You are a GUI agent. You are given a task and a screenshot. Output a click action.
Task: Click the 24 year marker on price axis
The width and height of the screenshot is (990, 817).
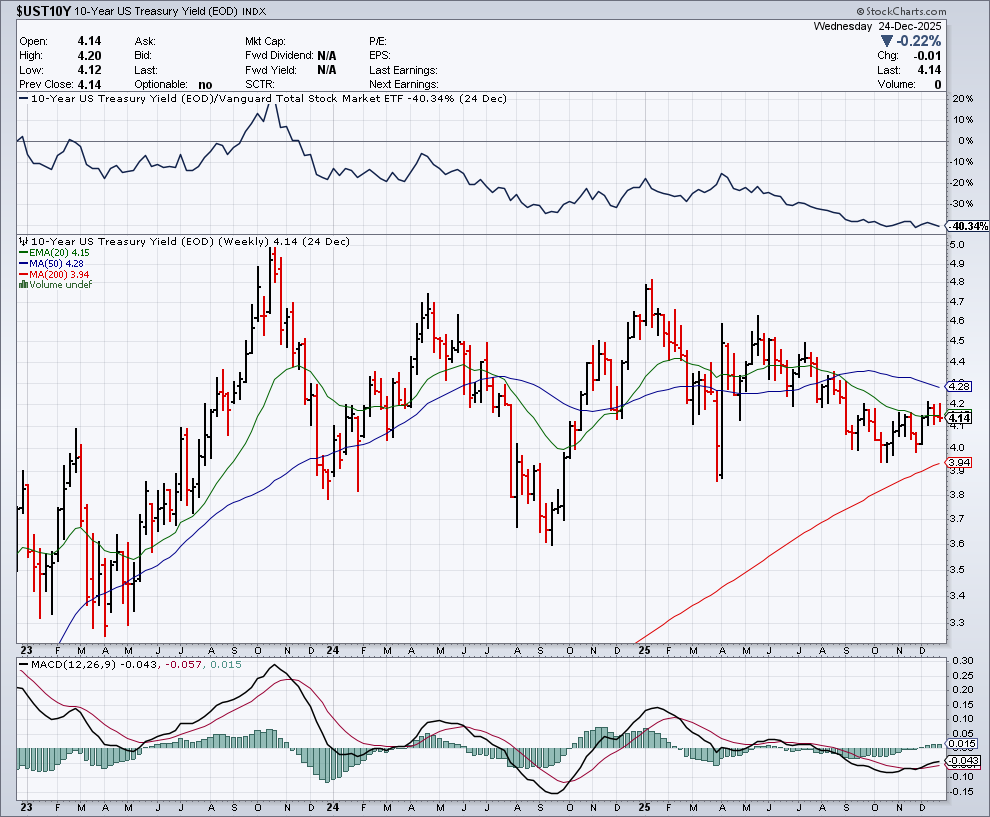point(332,647)
